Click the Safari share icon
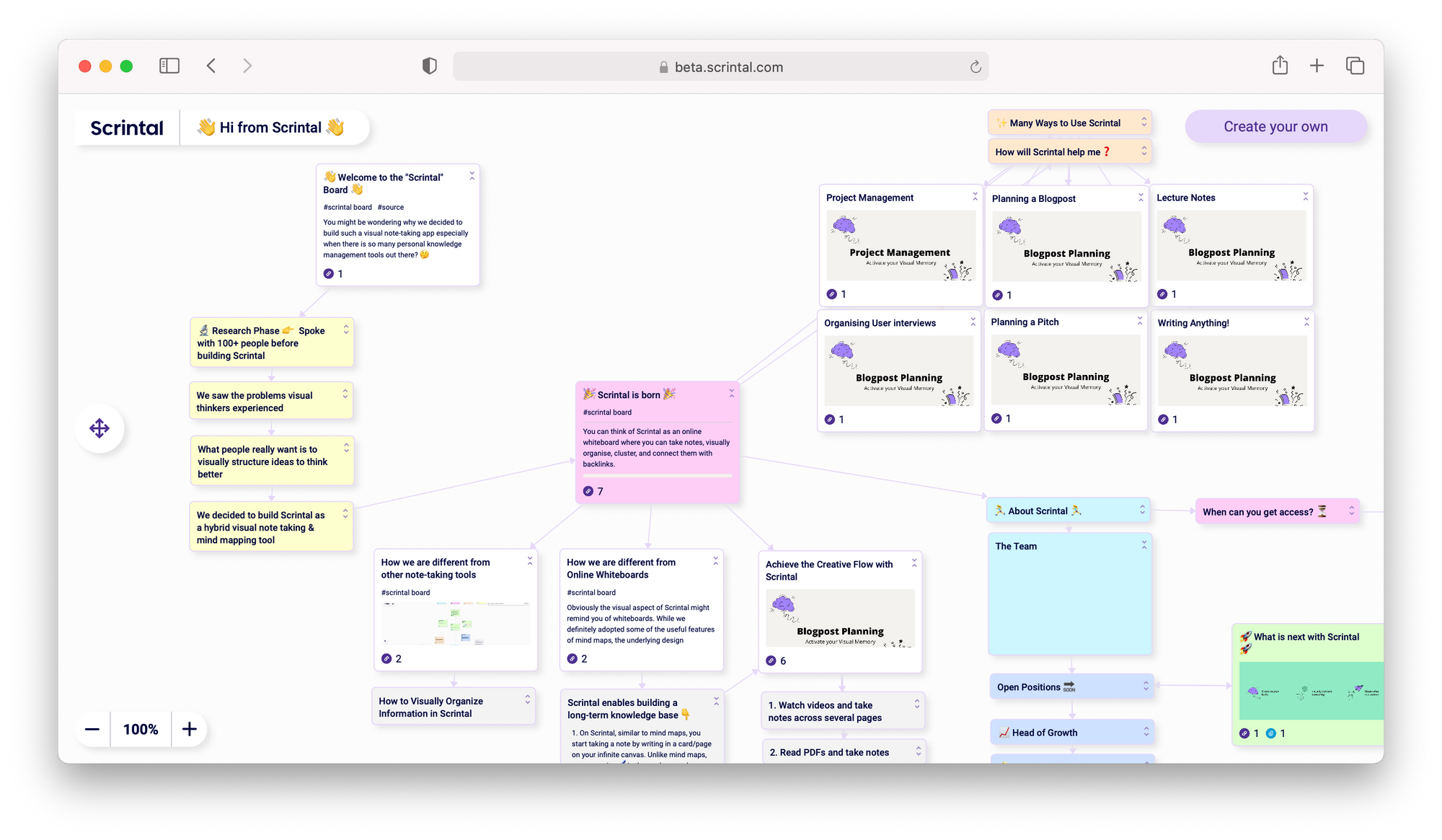This screenshot has height=840, width=1442. point(1280,66)
